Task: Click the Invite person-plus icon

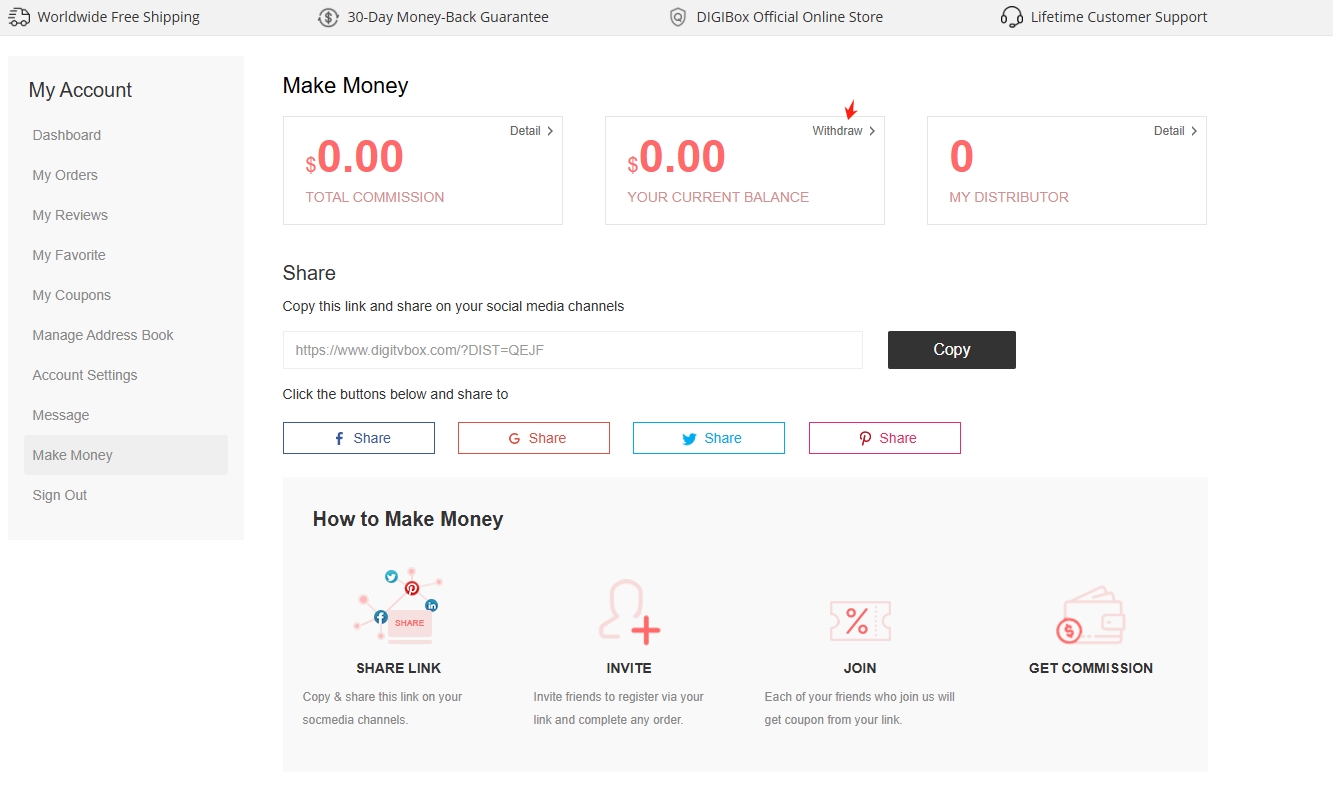Action: 629,611
